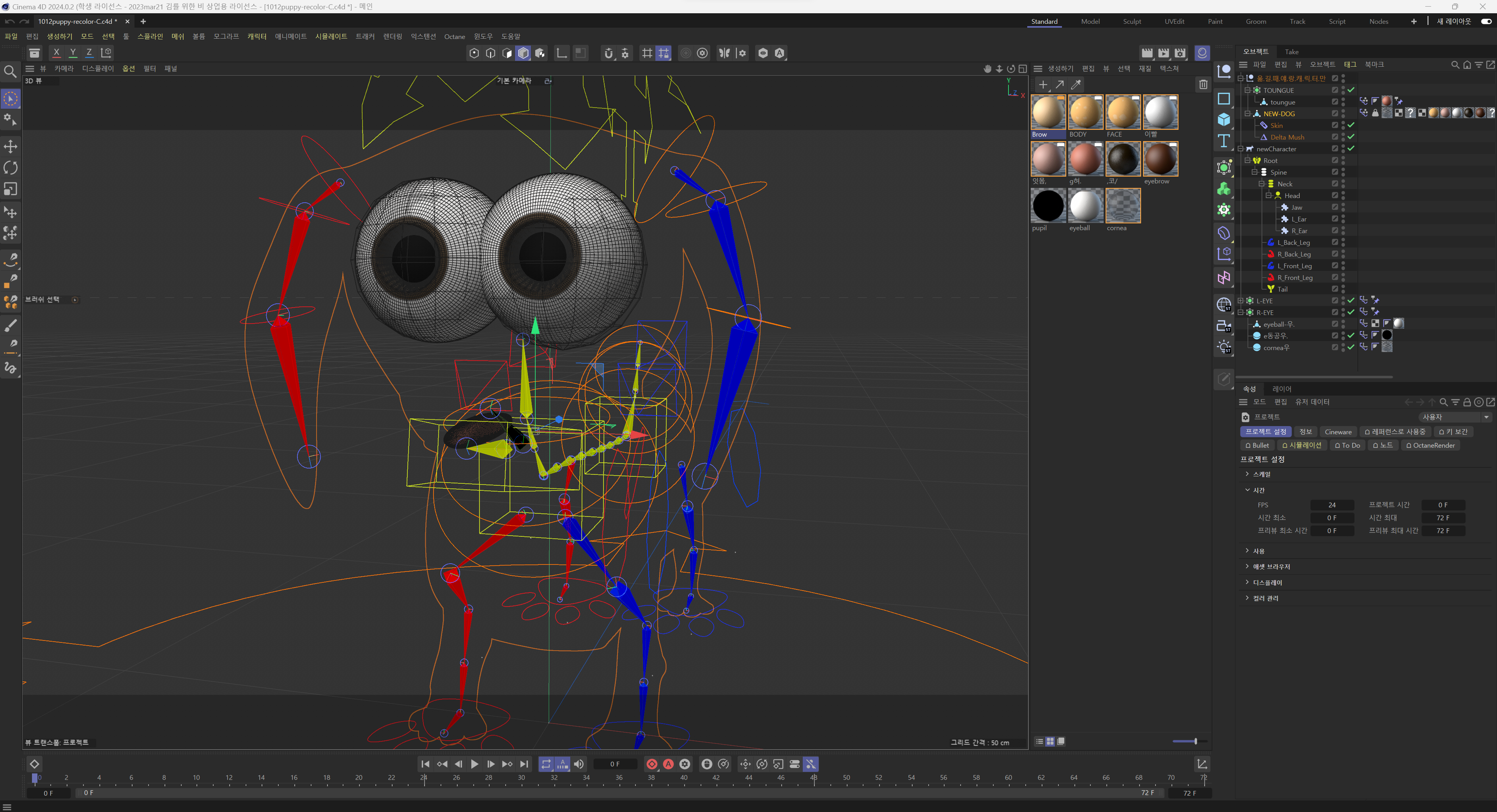This screenshot has width=1497, height=812.
Task: Toggle Y axis lock icon
Action: 73,53
